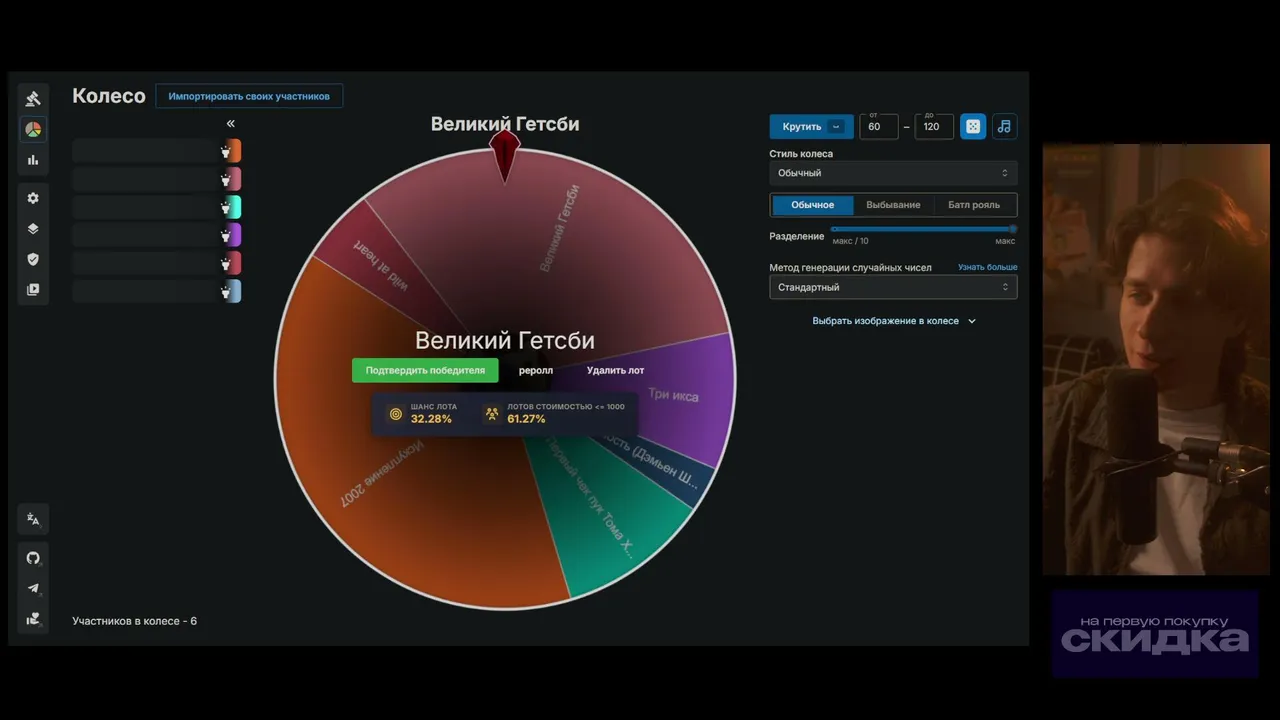Open the layers icon in sidebar

click(x=33, y=229)
